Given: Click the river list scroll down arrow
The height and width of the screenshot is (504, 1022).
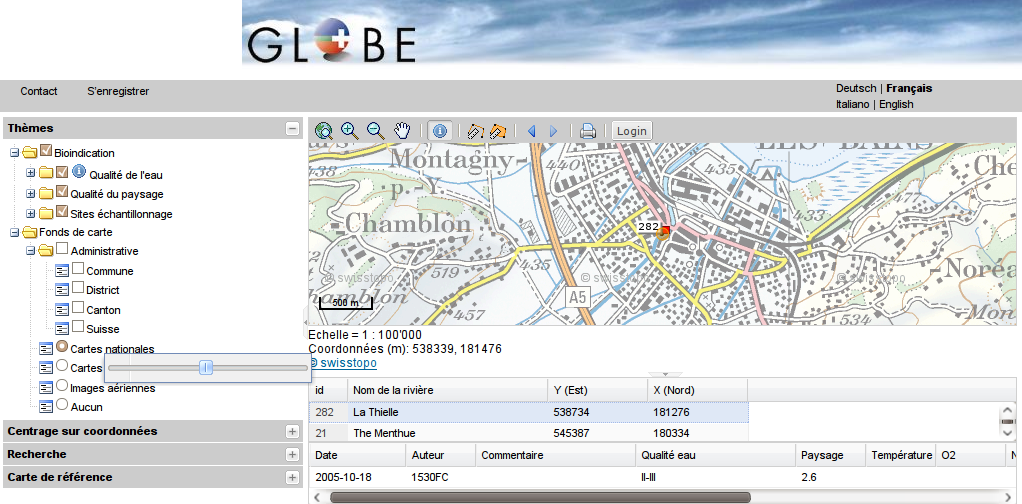Looking at the screenshot, I should pyautogui.click(x=1008, y=433).
